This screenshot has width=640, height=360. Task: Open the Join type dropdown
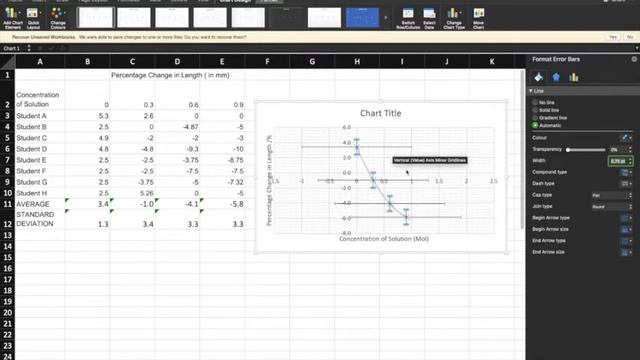point(612,207)
